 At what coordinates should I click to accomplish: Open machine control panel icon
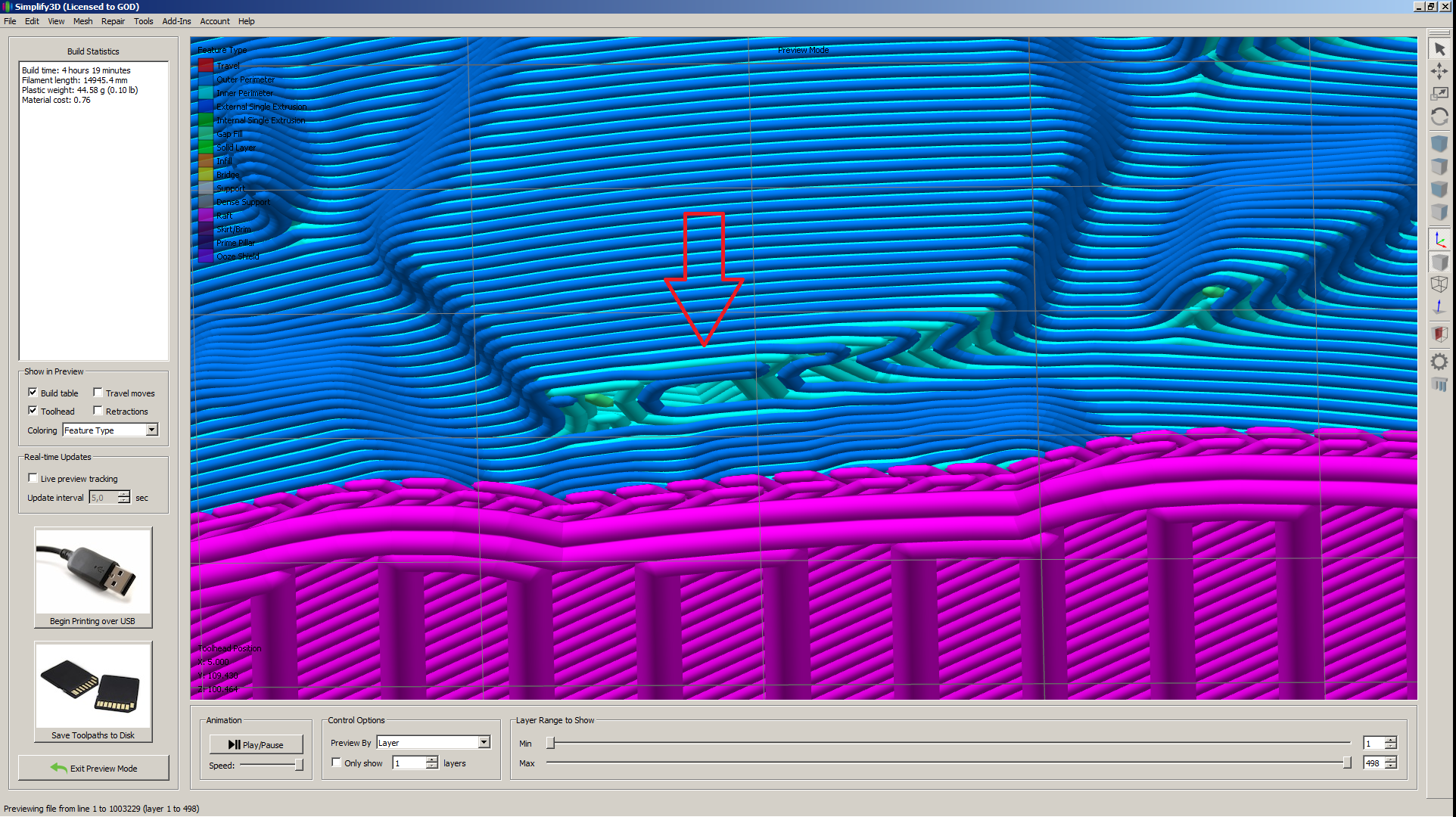point(1439,384)
